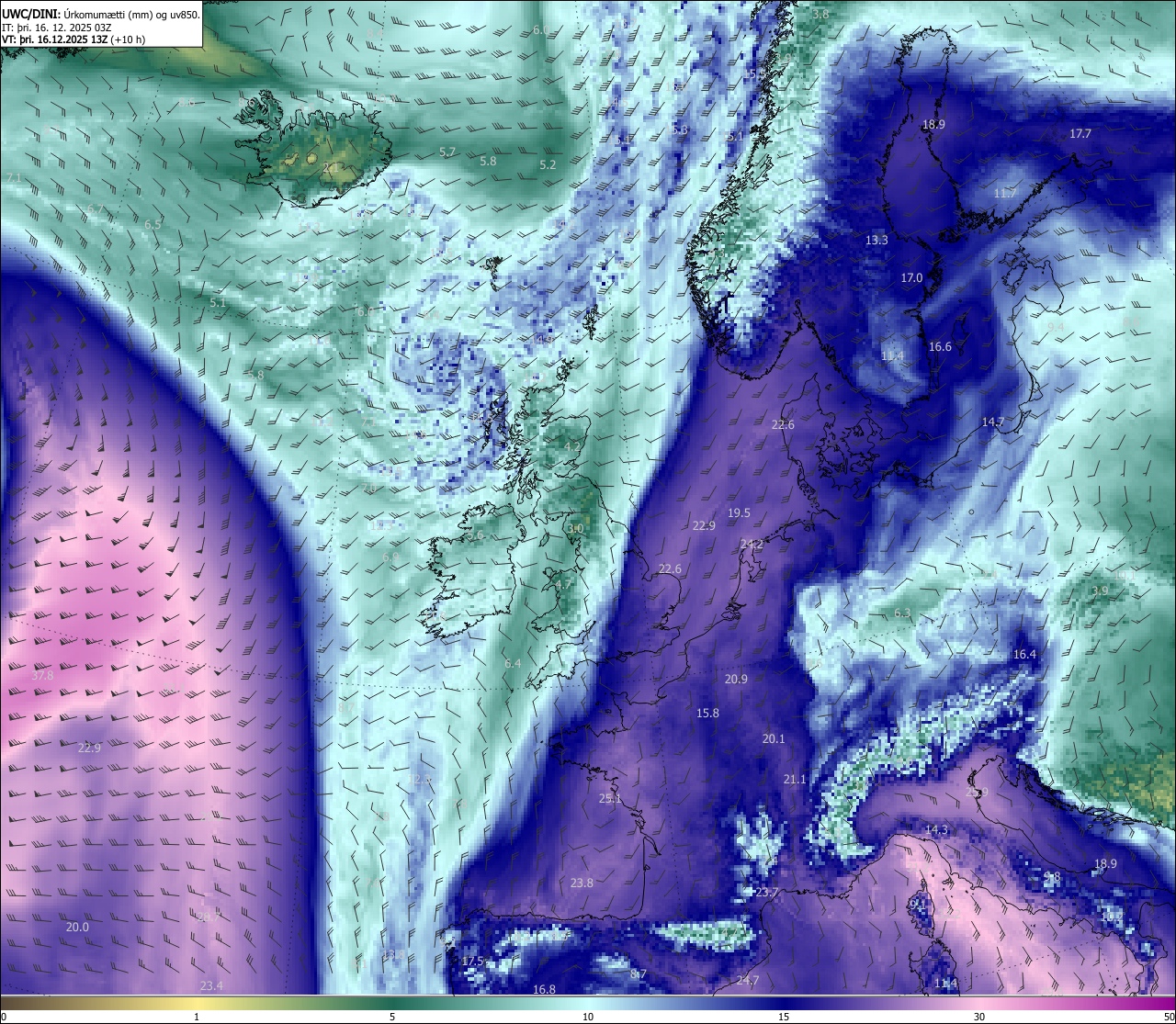Click the 3.0 value label

(575, 529)
